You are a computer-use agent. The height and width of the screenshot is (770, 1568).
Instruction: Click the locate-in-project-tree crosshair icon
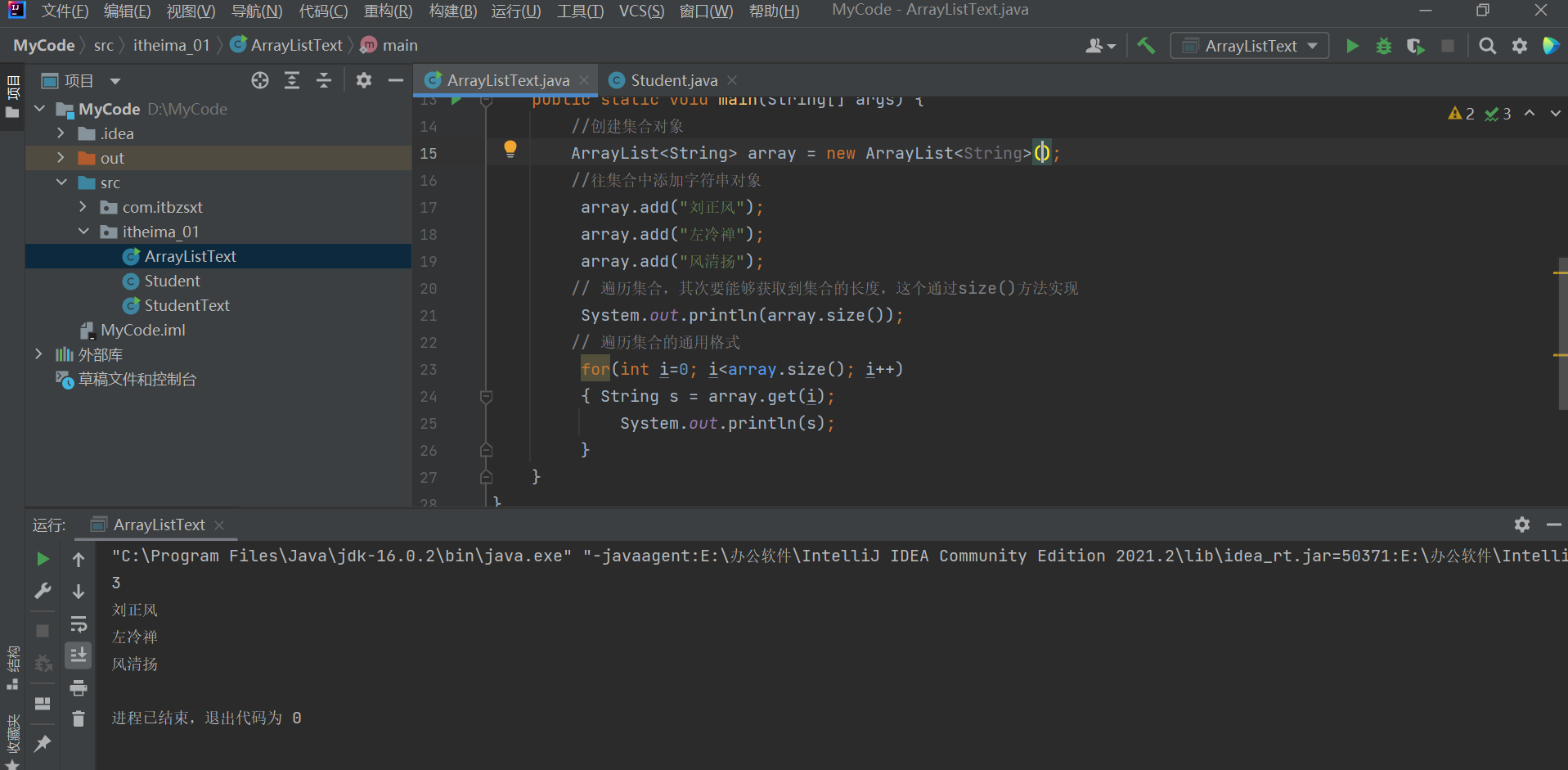tap(260, 80)
